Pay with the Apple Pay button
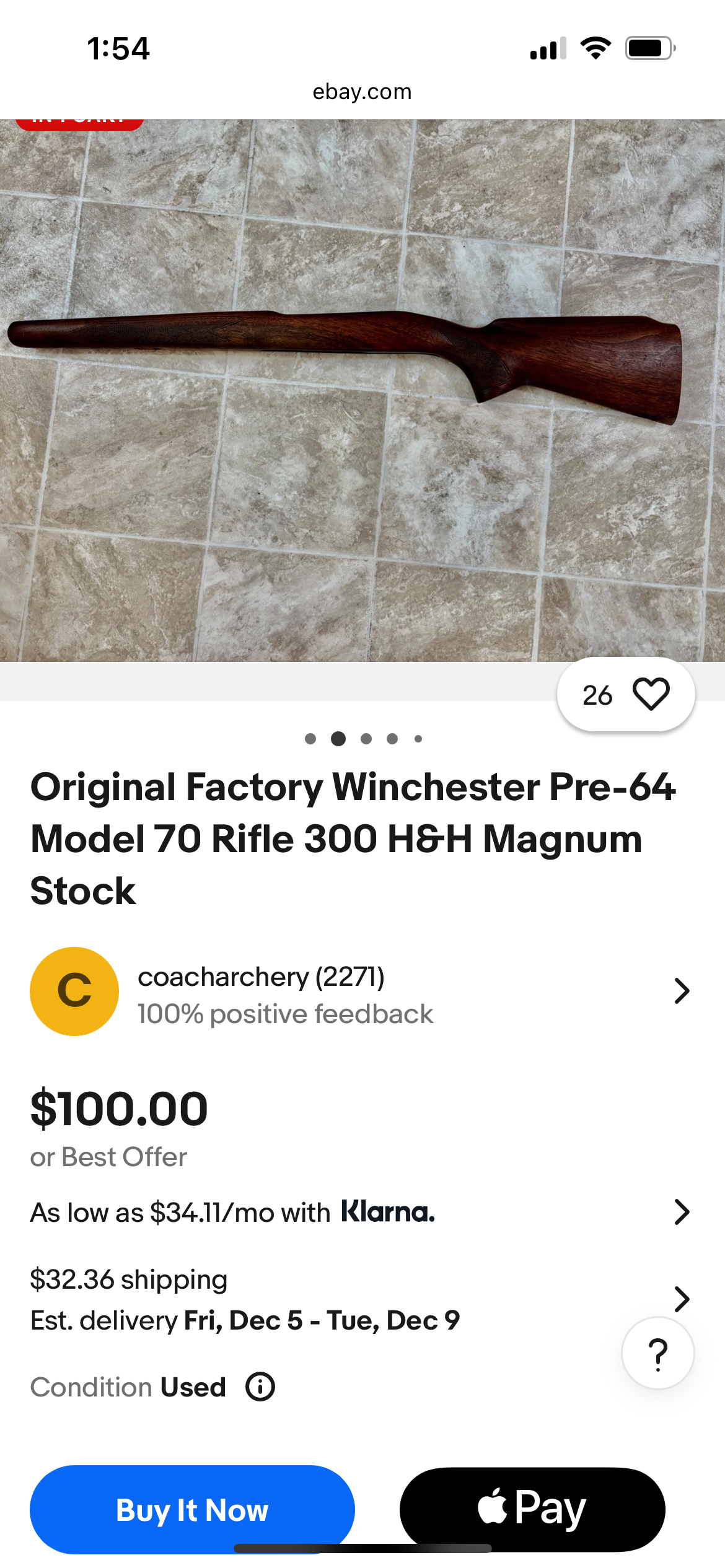Image resolution: width=725 pixels, height=1568 pixels. tap(532, 1509)
